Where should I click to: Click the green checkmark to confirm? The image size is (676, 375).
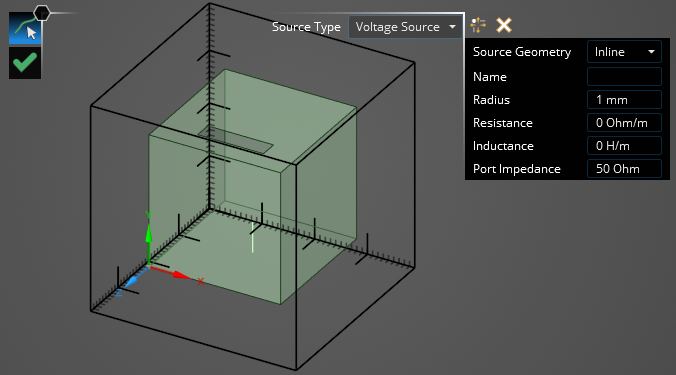tap(25, 63)
